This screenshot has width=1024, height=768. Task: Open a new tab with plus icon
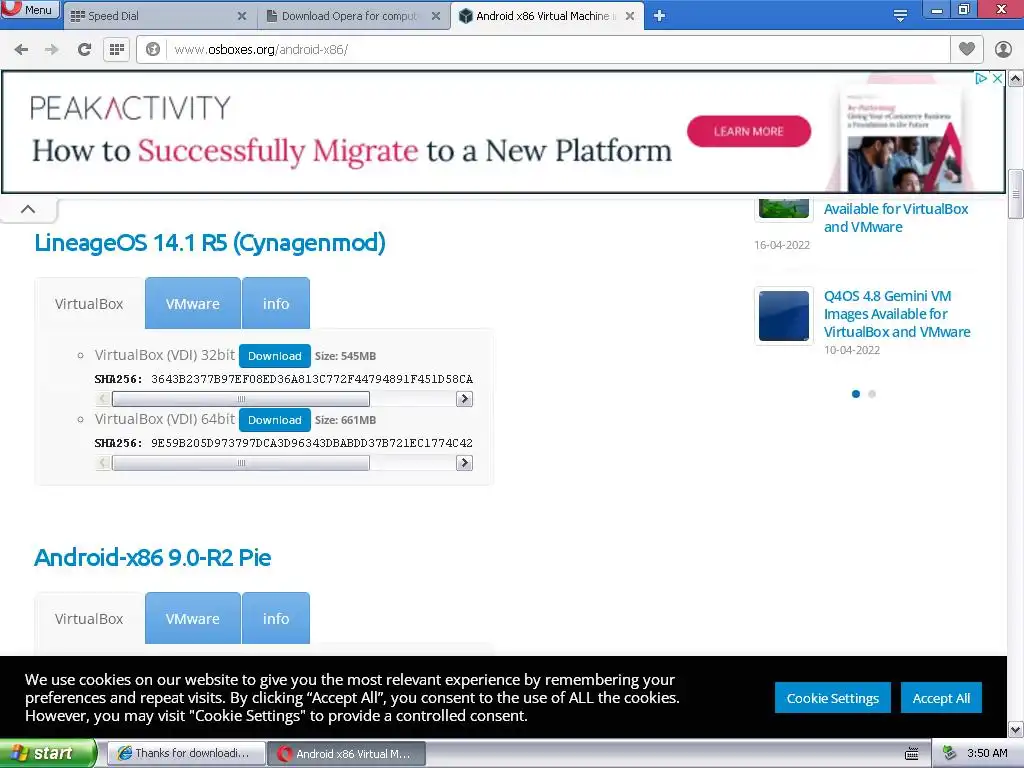coord(660,16)
